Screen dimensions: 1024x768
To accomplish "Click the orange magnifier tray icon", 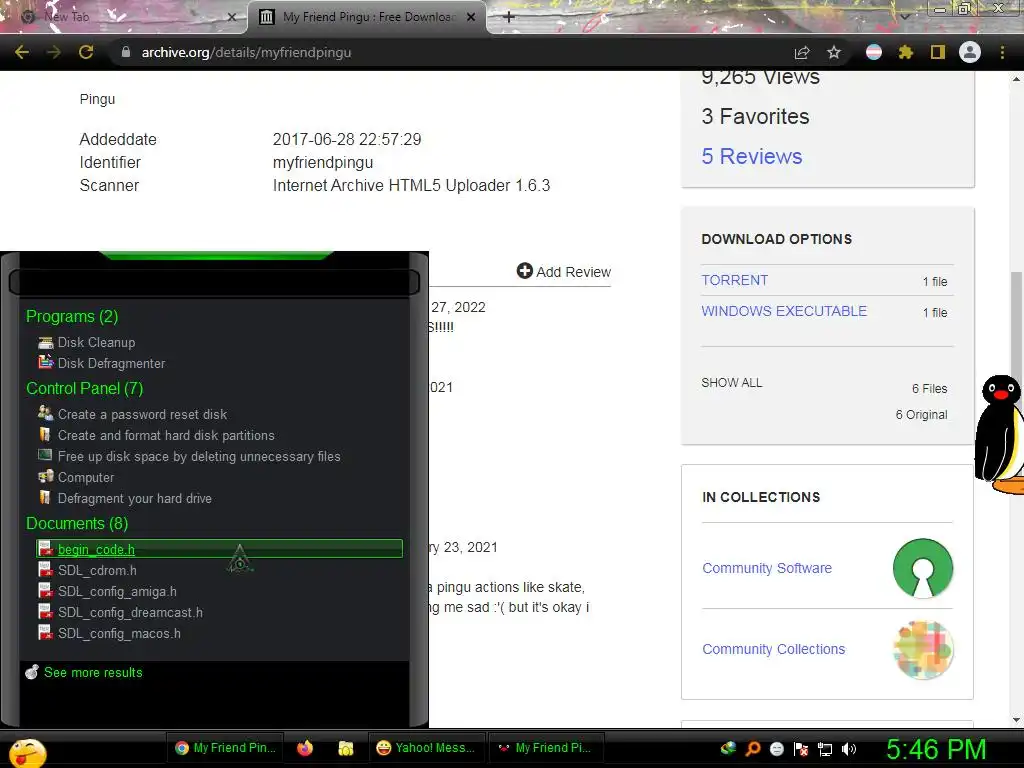I will pos(752,748).
